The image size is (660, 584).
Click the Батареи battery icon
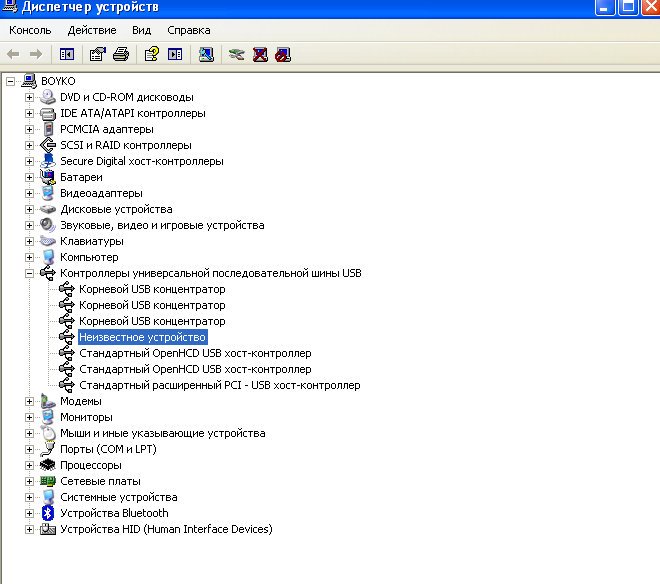click(48, 177)
